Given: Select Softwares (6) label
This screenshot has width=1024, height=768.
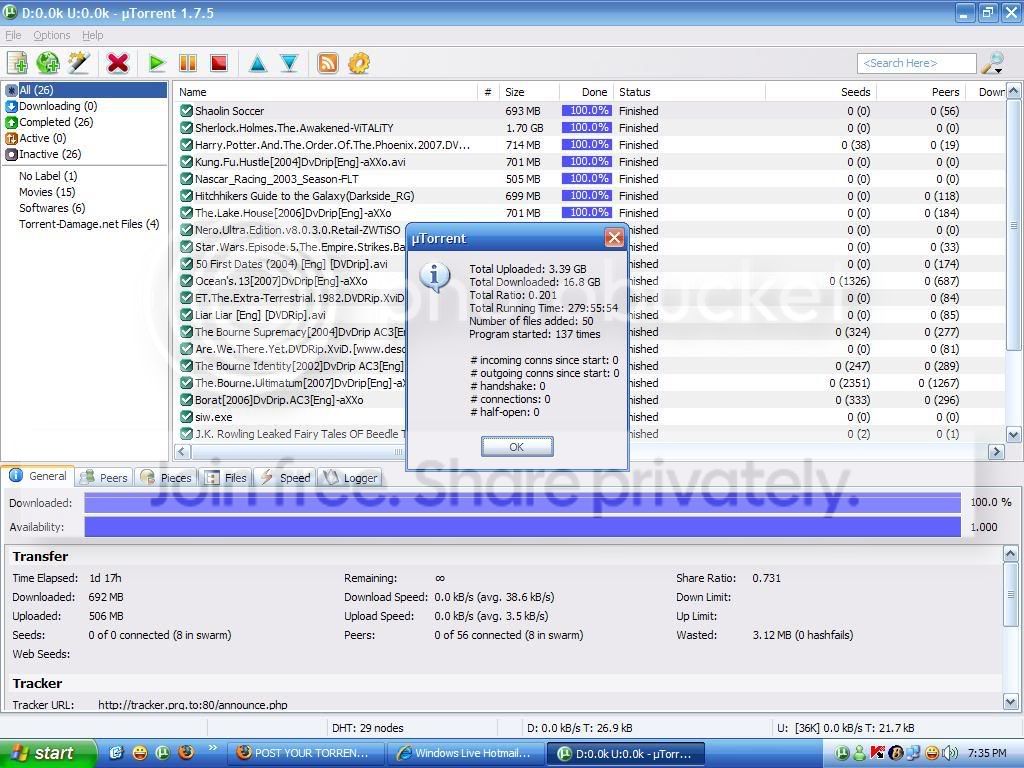Looking at the screenshot, I should pos(52,208).
